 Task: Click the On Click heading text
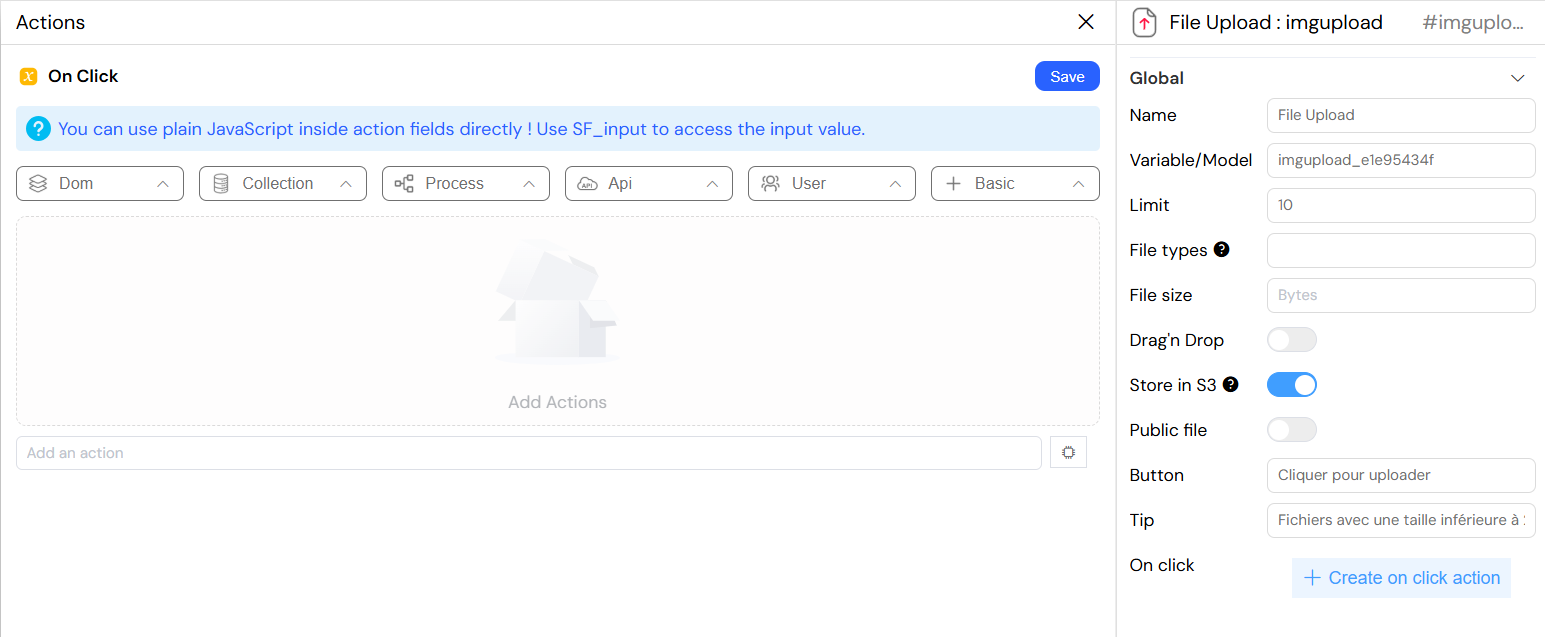83,76
